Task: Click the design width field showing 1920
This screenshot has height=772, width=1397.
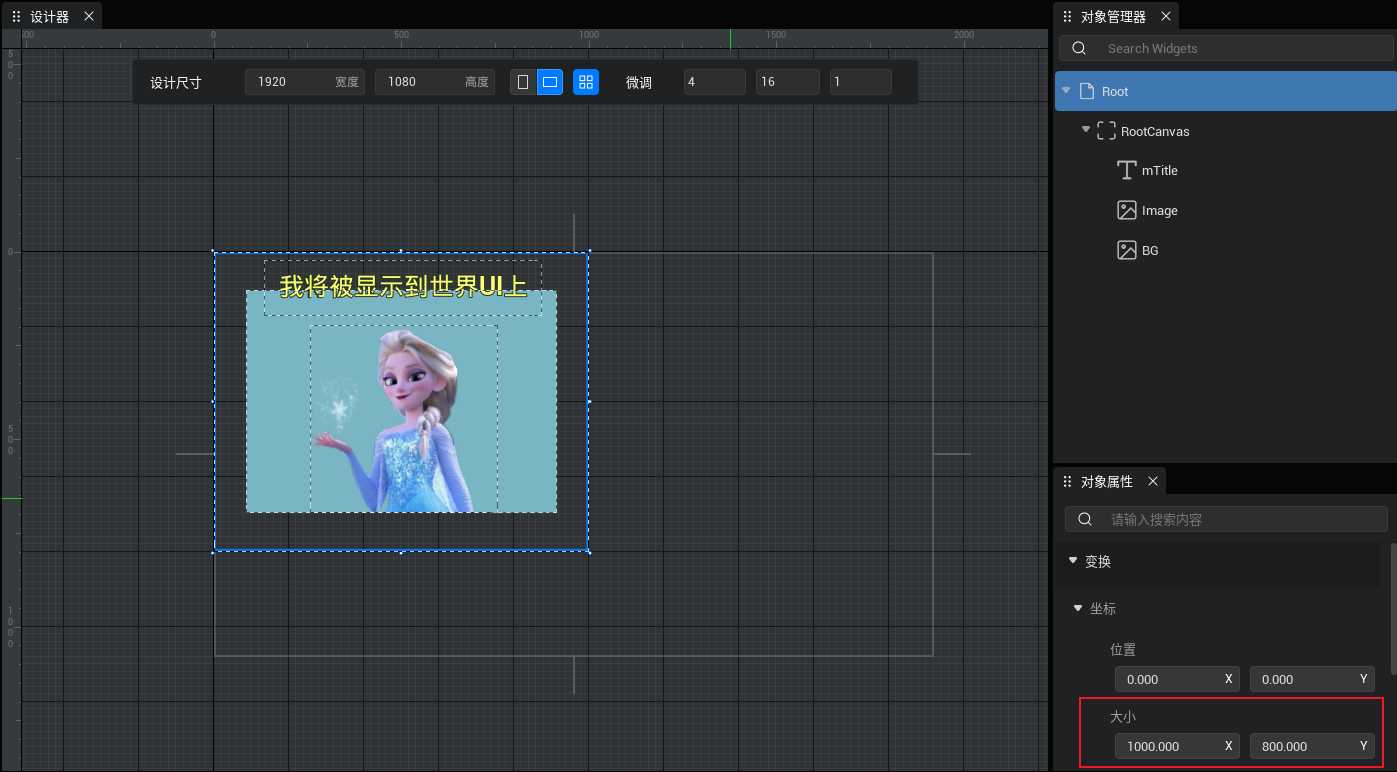Action: point(304,82)
